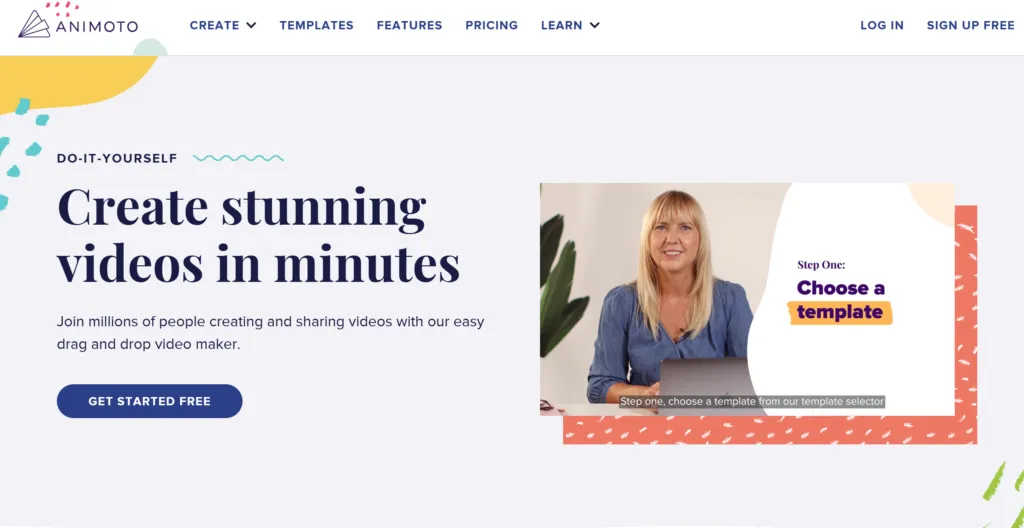
Task: Click the GET STARTED FREE button
Action: pos(150,401)
